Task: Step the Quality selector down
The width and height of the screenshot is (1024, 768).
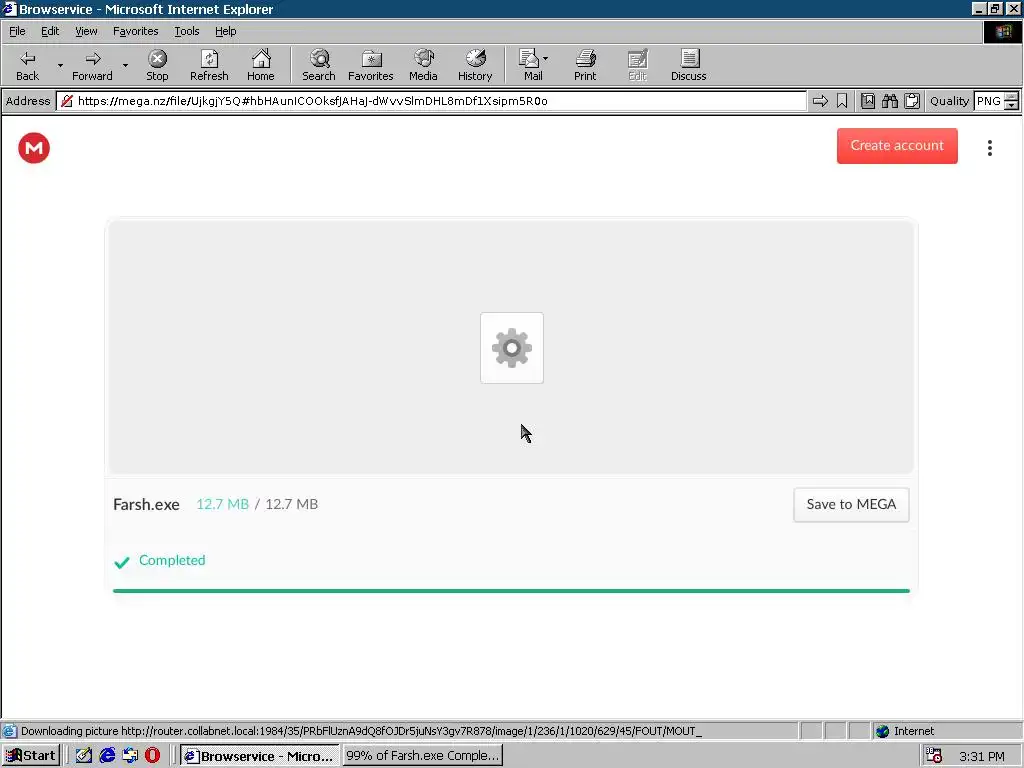Action: point(1012,106)
